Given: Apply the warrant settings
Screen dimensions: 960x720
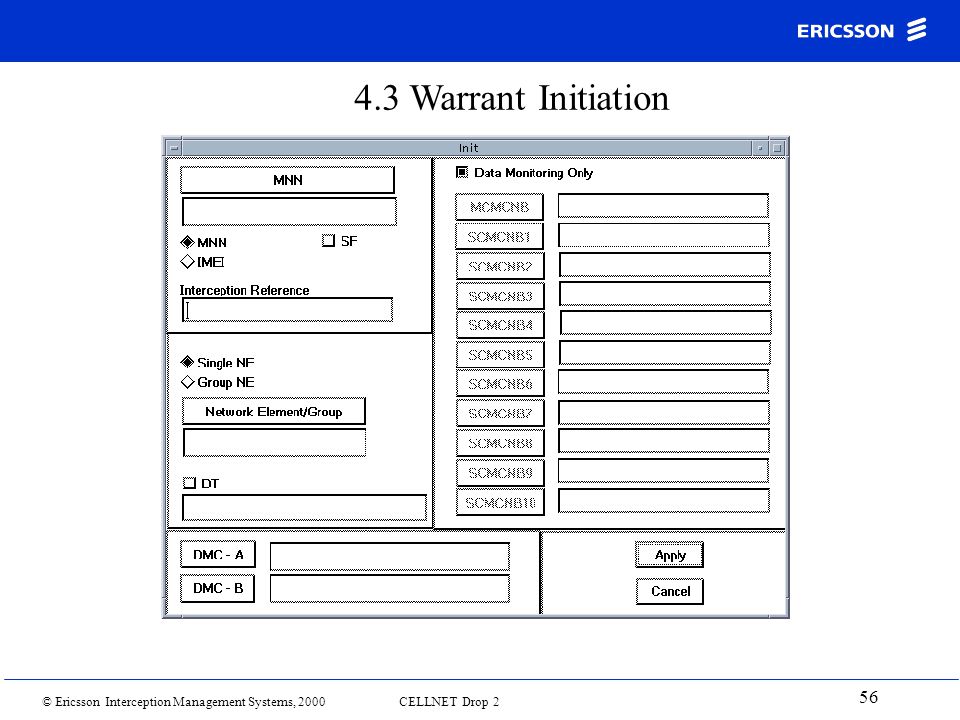Looking at the screenshot, I should click(669, 555).
